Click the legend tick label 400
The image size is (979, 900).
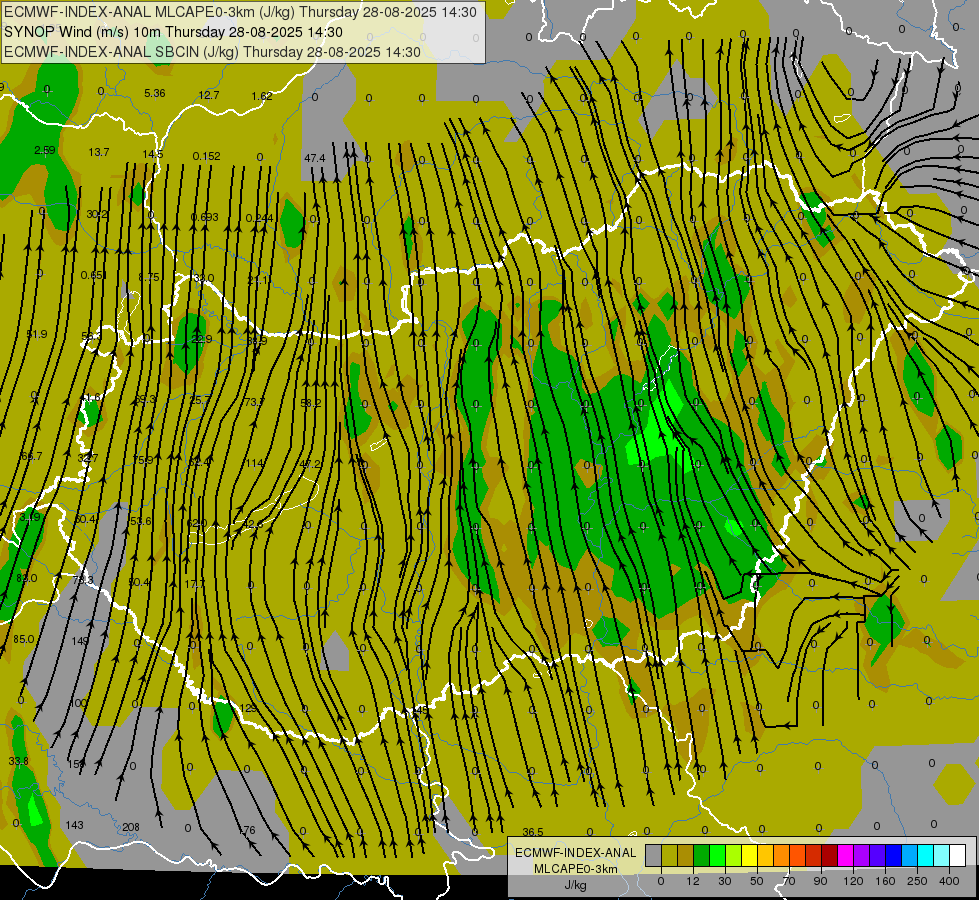click(x=949, y=881)
